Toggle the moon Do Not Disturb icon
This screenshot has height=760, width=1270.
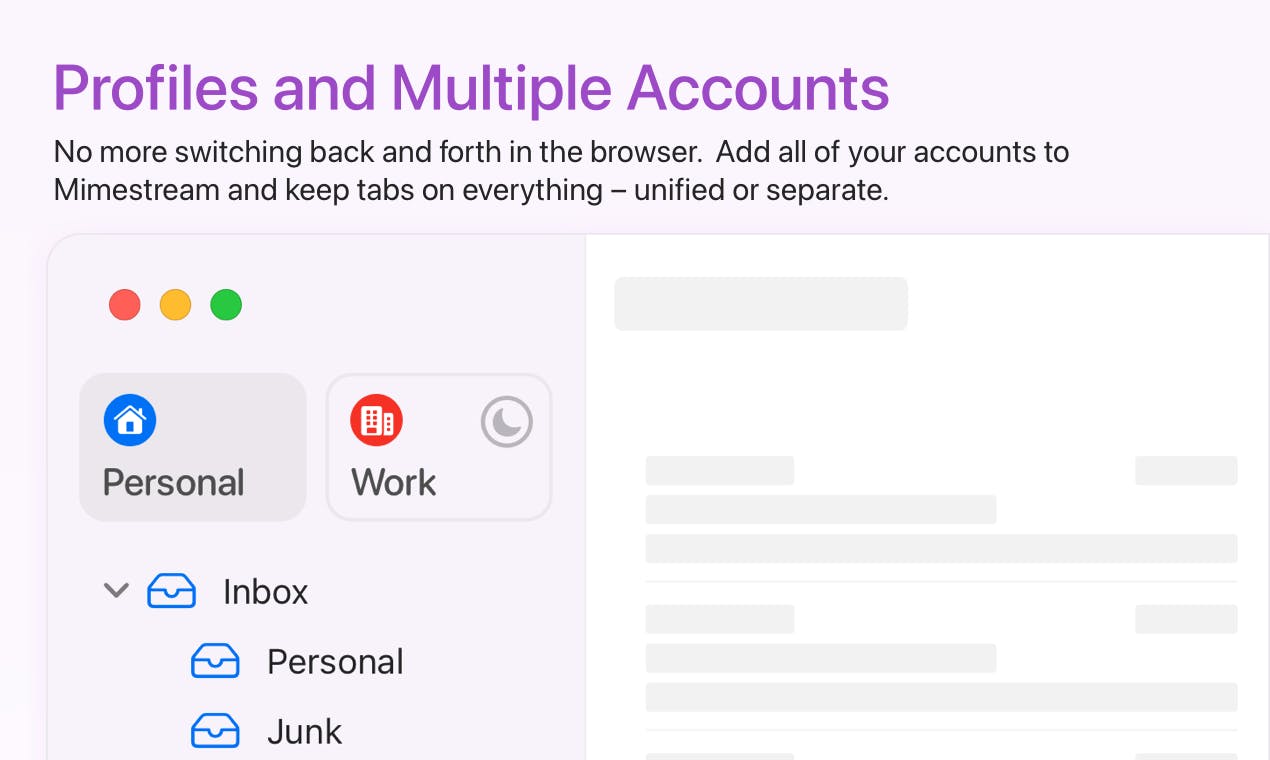[x=507, y=421]
